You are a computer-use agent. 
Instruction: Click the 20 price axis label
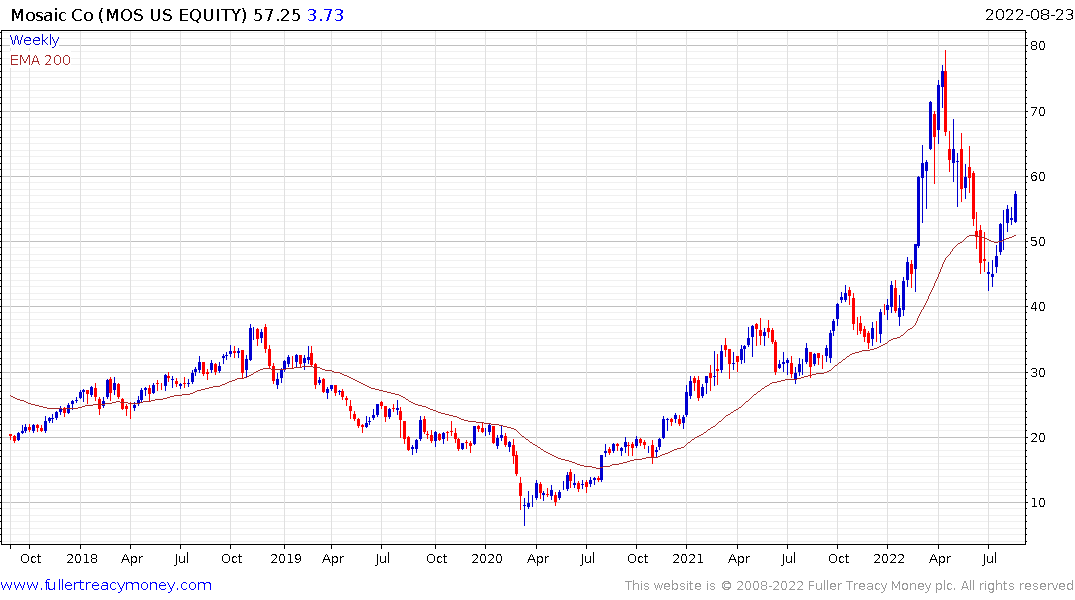(1037, 437)
